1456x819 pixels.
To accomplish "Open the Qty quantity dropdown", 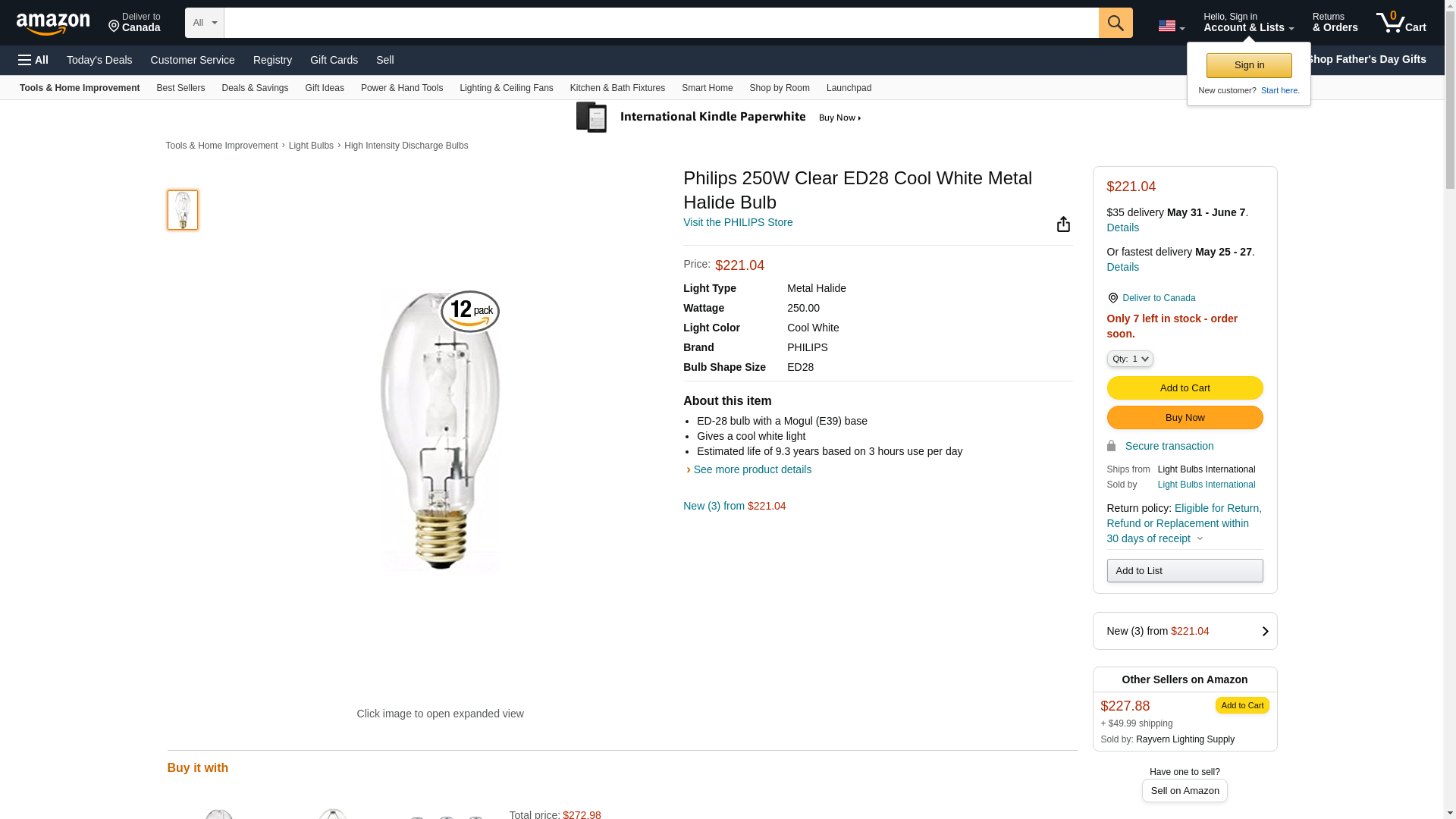I will (x=1129, y=359).
